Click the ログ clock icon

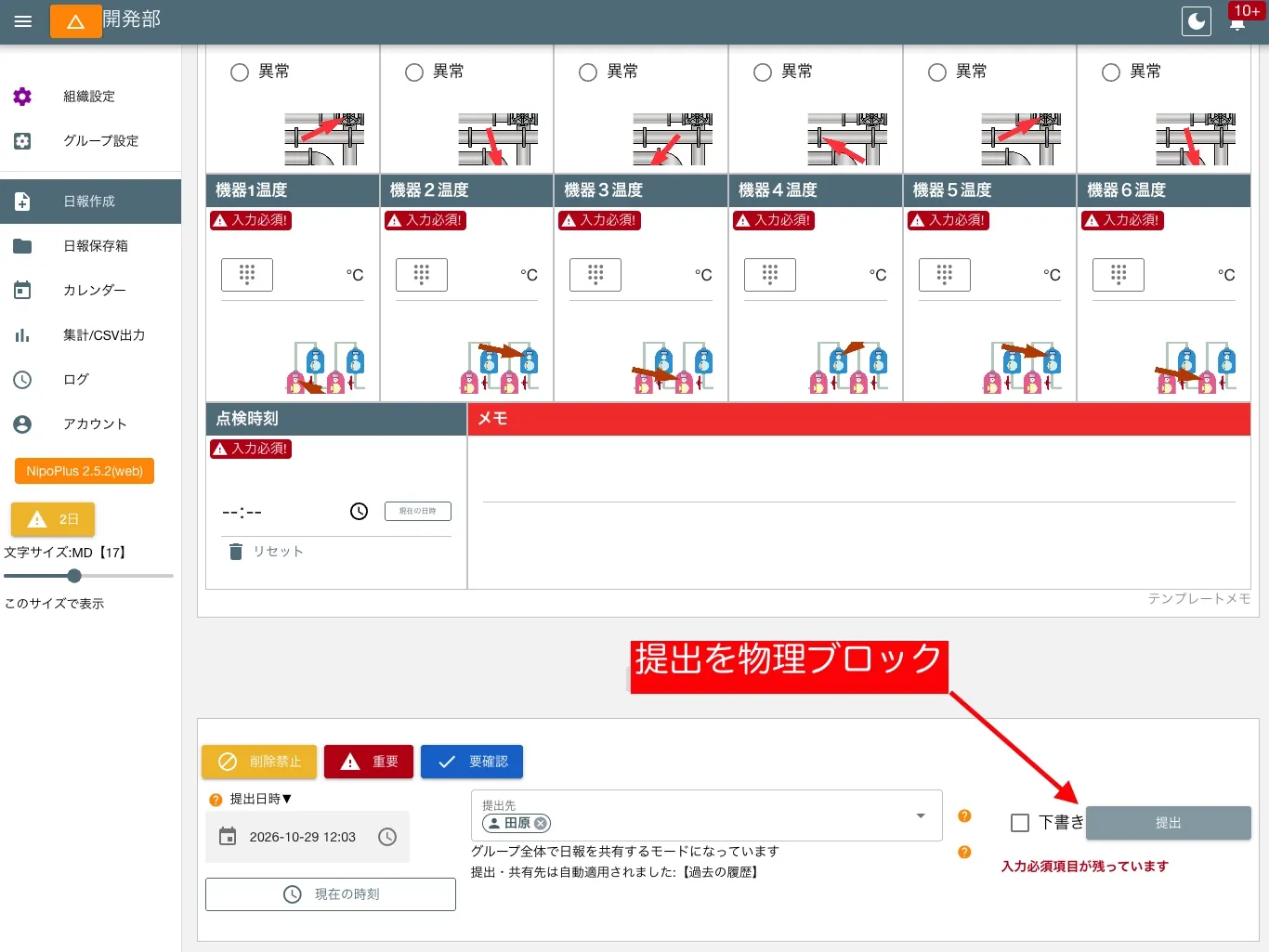pyautogui.click(x=22, y=380)
